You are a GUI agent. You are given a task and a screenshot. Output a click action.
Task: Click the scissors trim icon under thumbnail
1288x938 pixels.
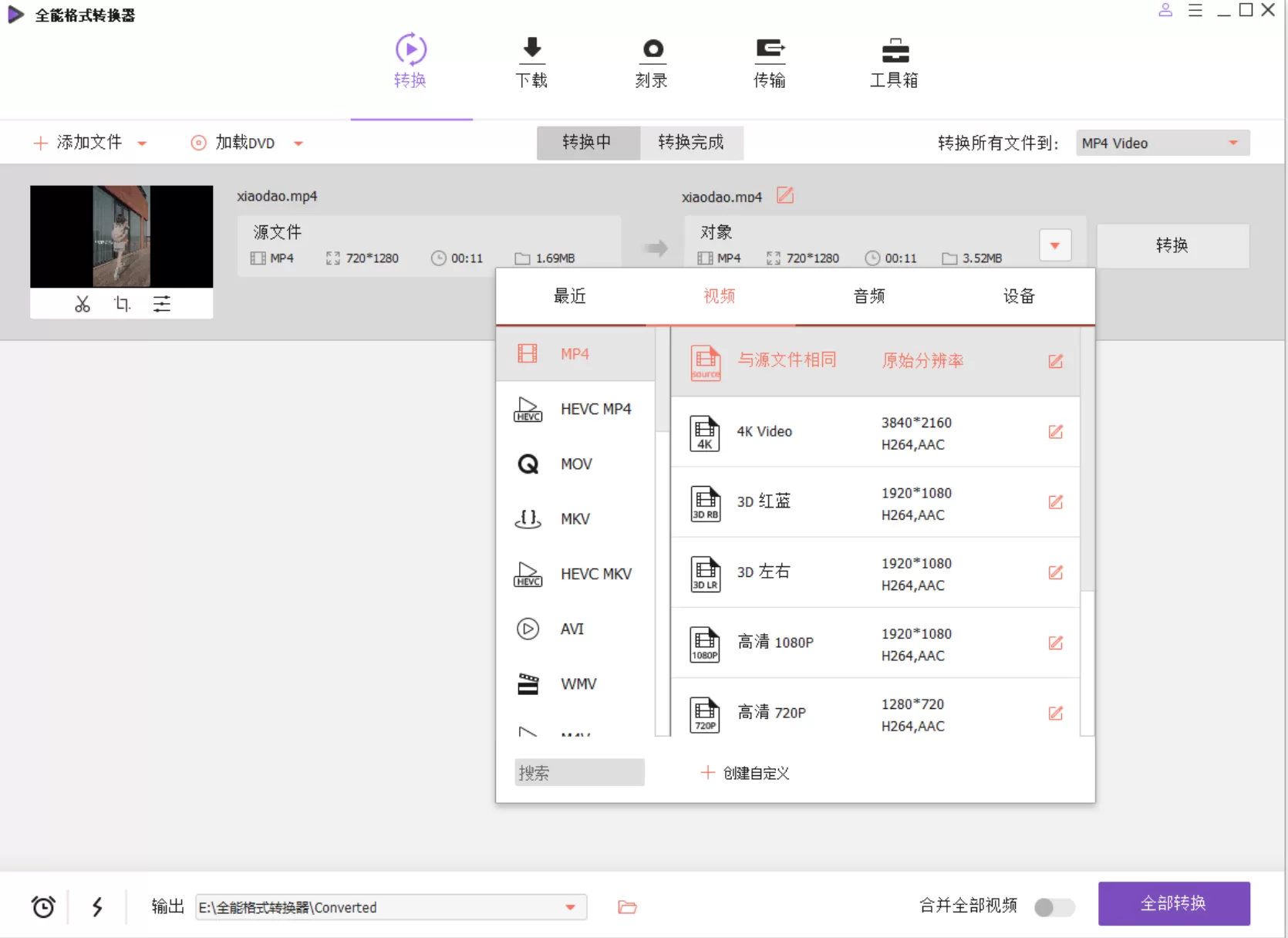pos(83,304)
